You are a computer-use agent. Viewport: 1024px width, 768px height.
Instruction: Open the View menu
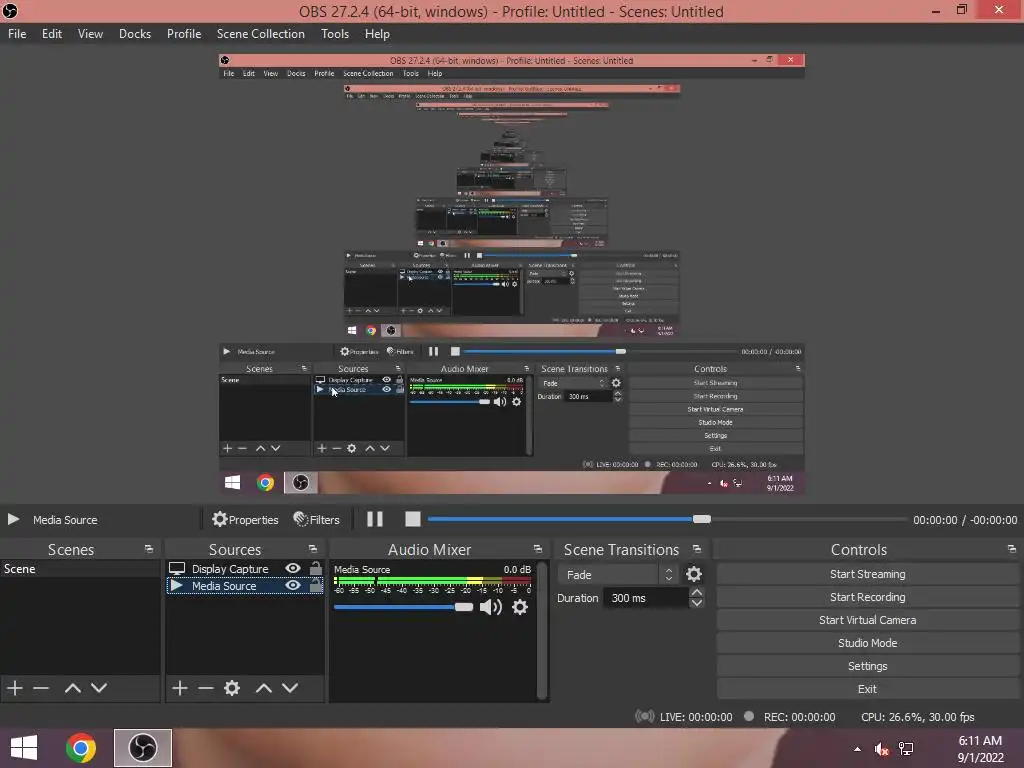point(90,34)
